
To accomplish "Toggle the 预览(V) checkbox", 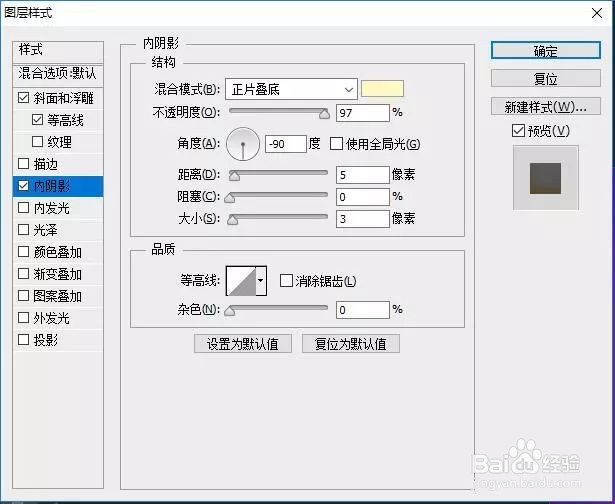I will pos(518,131).
